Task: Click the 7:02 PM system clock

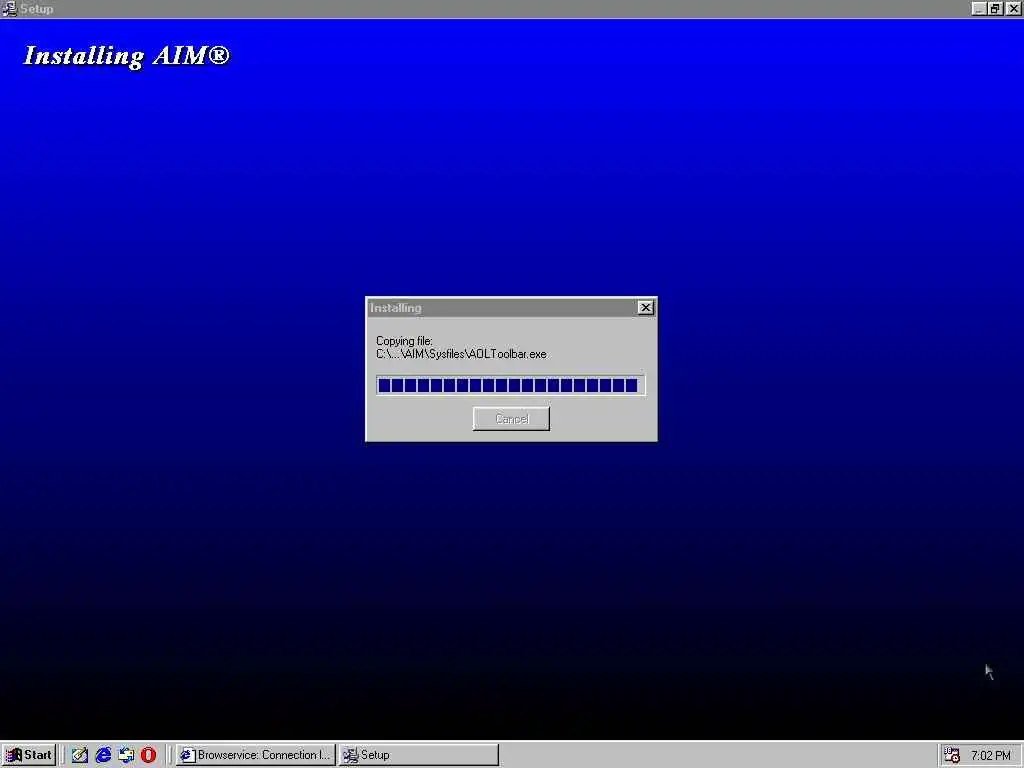Action: pos(991,756)
